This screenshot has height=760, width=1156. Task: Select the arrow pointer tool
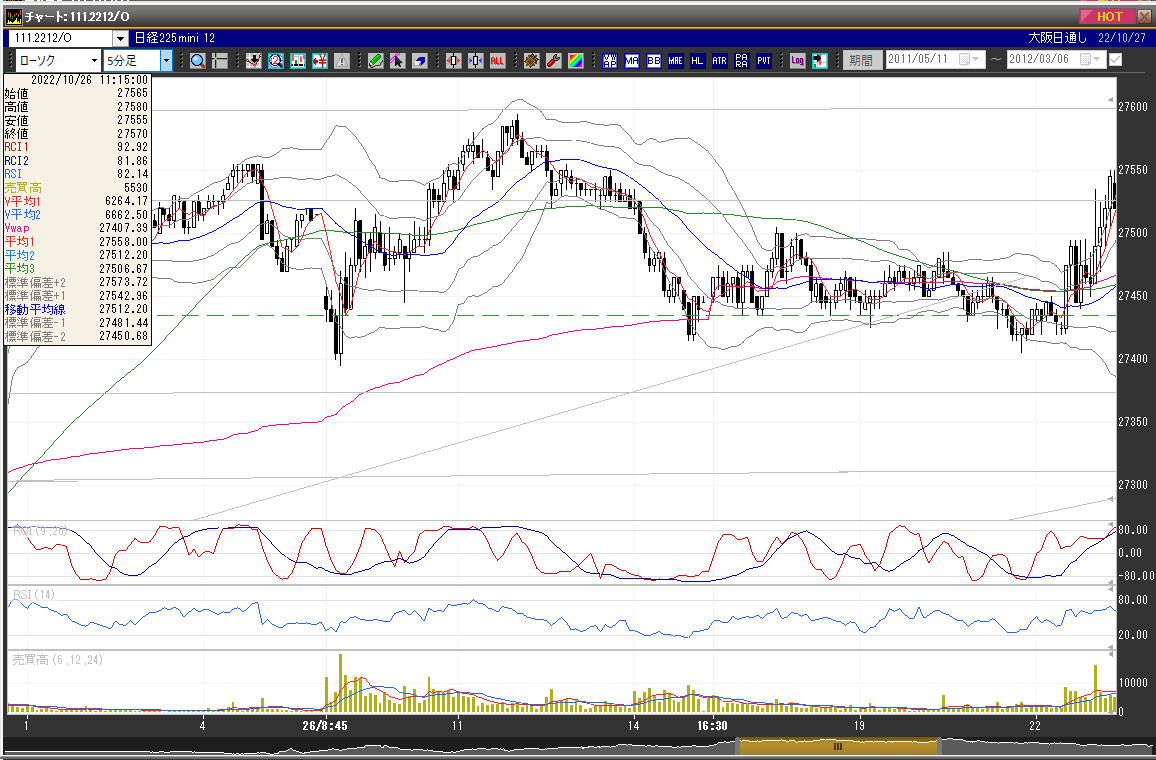point(397,60)
